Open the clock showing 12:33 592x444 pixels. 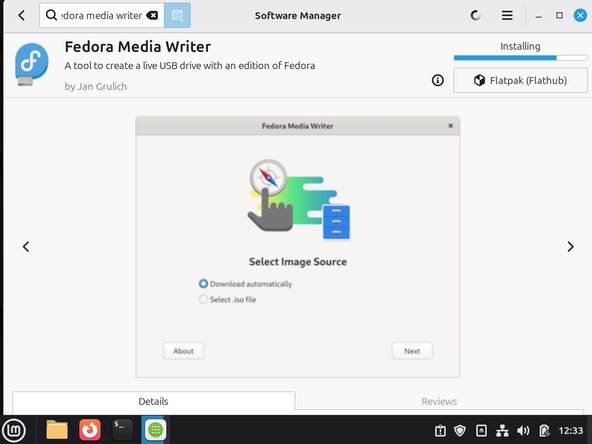[x=571, y=430]
